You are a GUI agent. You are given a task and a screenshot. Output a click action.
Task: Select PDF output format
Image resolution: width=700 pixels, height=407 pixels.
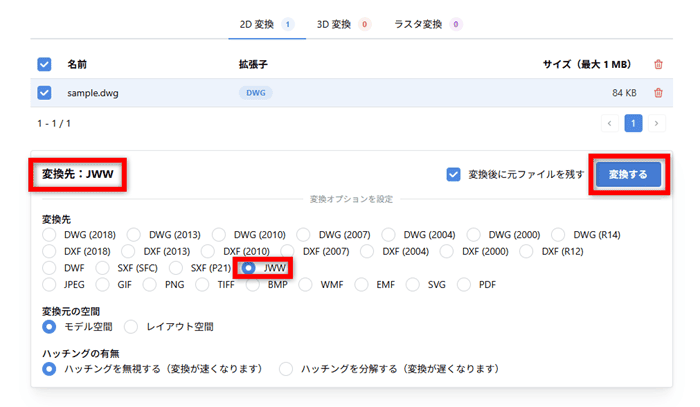[x=464, y=285]
